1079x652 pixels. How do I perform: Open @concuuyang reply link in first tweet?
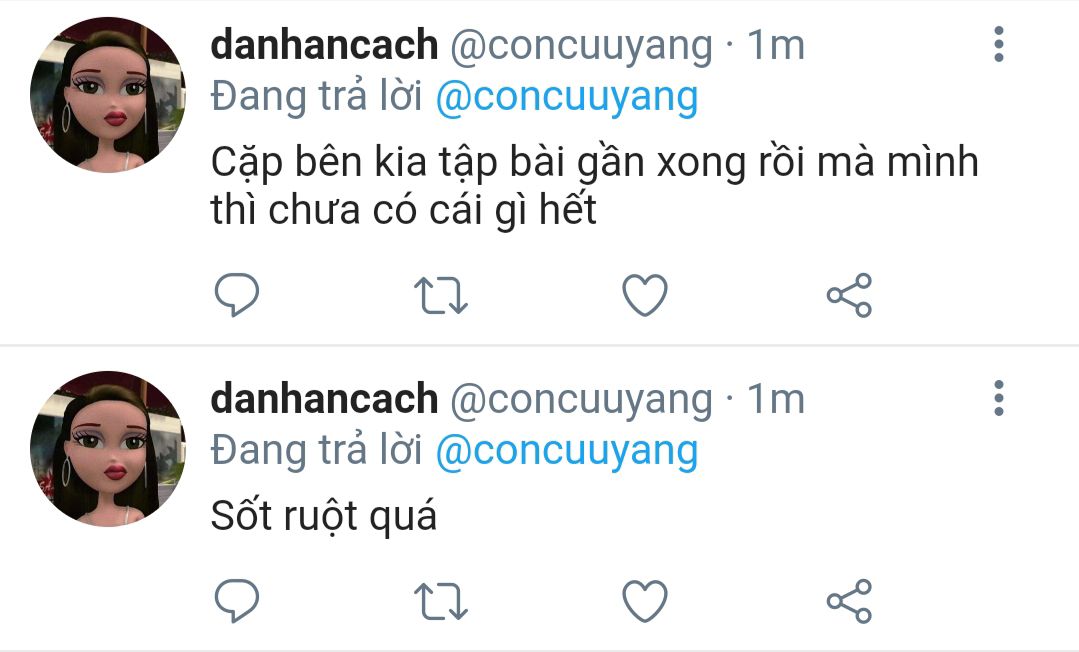pyautogui.click(x=567, y=96)
